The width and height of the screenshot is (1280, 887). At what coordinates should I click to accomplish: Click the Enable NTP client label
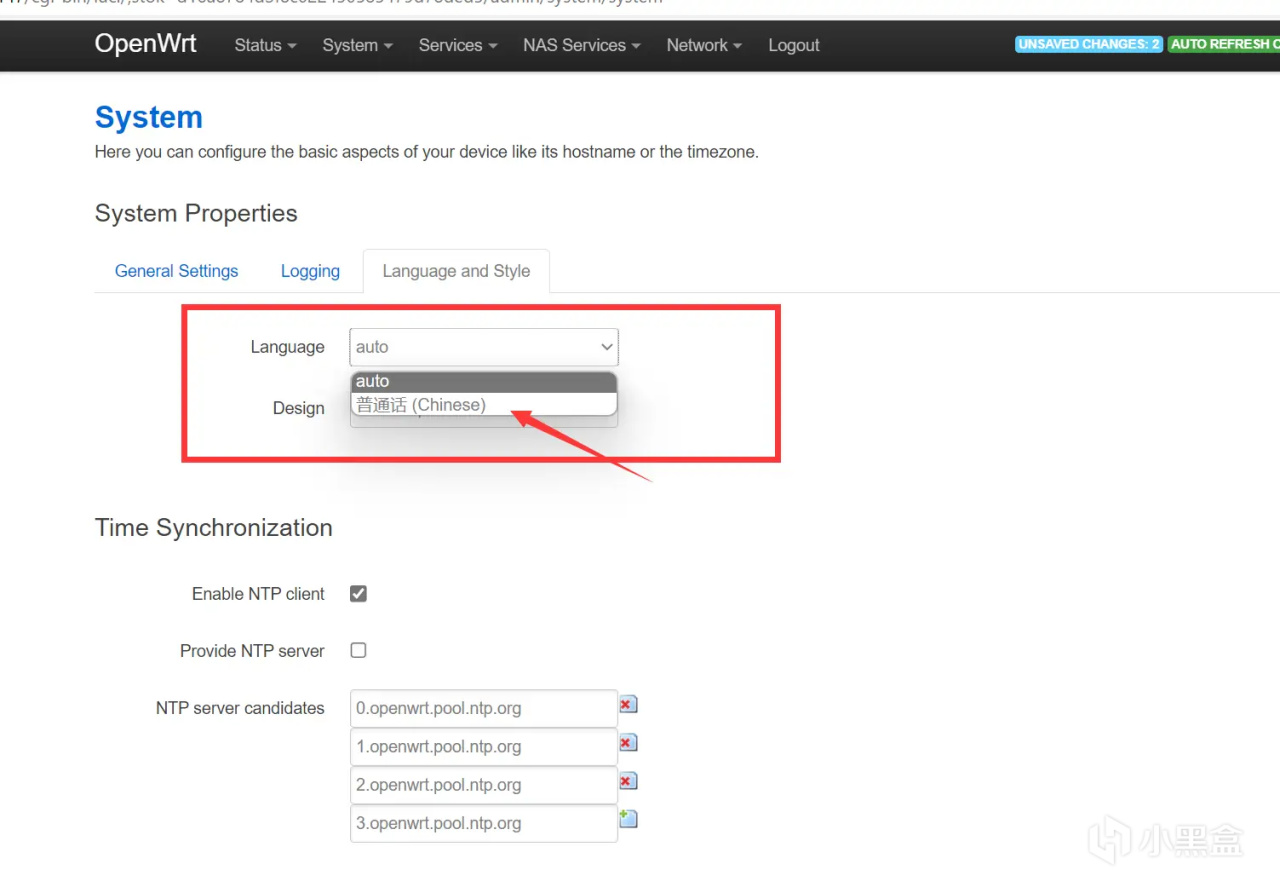point(258,594)
